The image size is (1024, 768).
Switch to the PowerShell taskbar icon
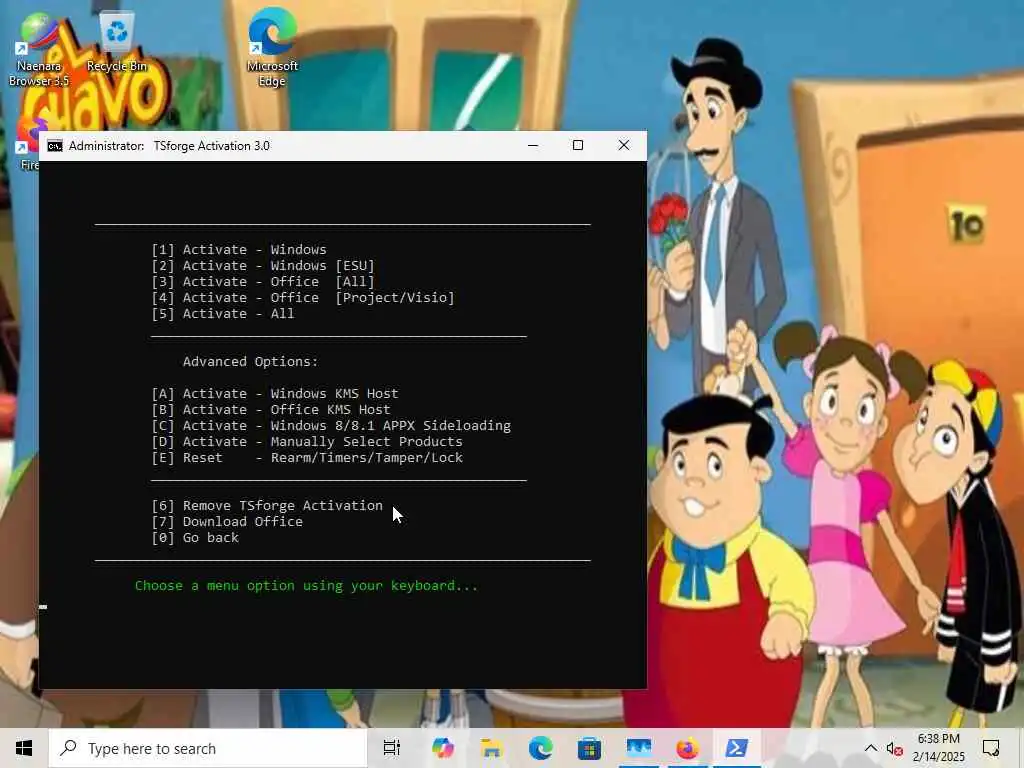(x=736, y=748)
